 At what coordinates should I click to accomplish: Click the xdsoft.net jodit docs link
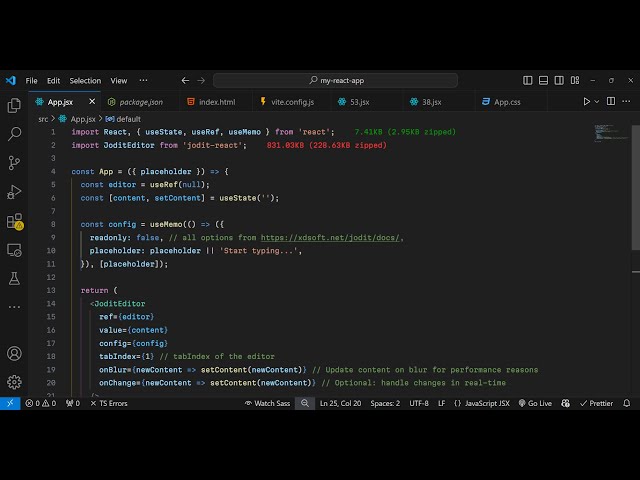[x=331, y=237]
